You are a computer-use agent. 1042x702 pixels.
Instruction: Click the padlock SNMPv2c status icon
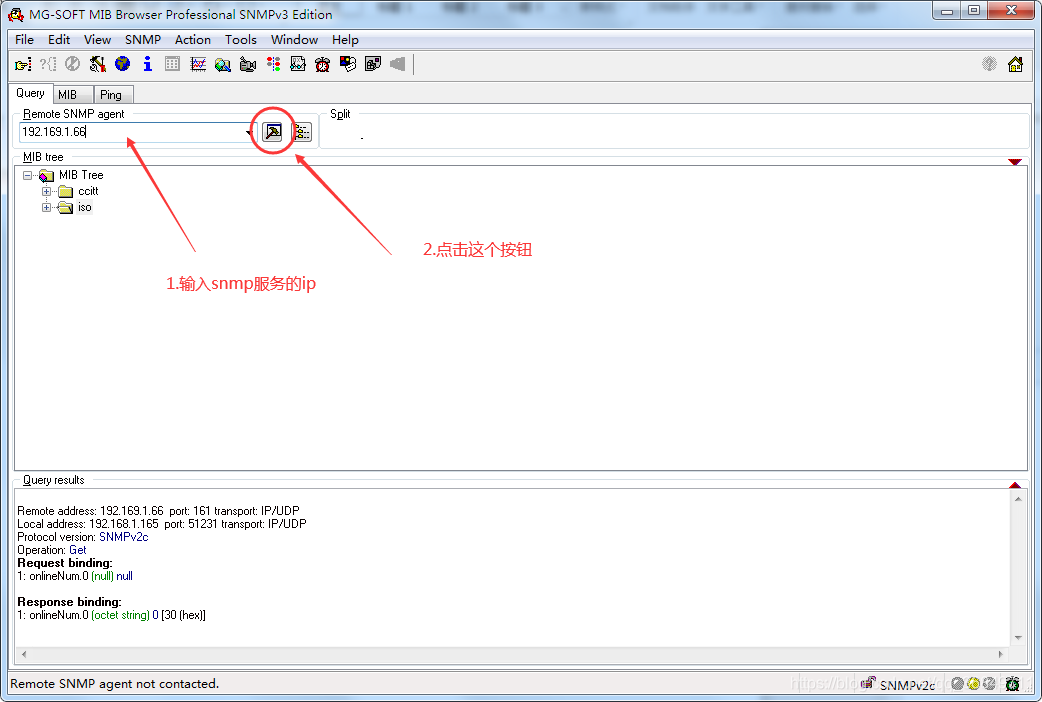(868, 683)
